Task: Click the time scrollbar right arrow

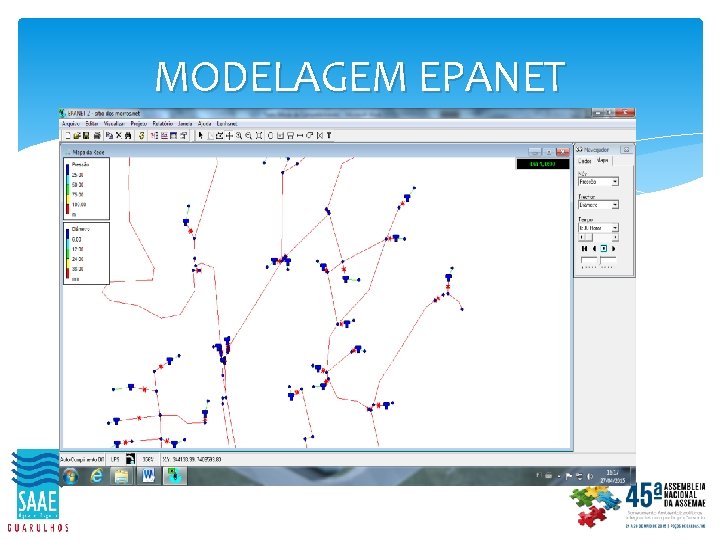Action: 615,237
